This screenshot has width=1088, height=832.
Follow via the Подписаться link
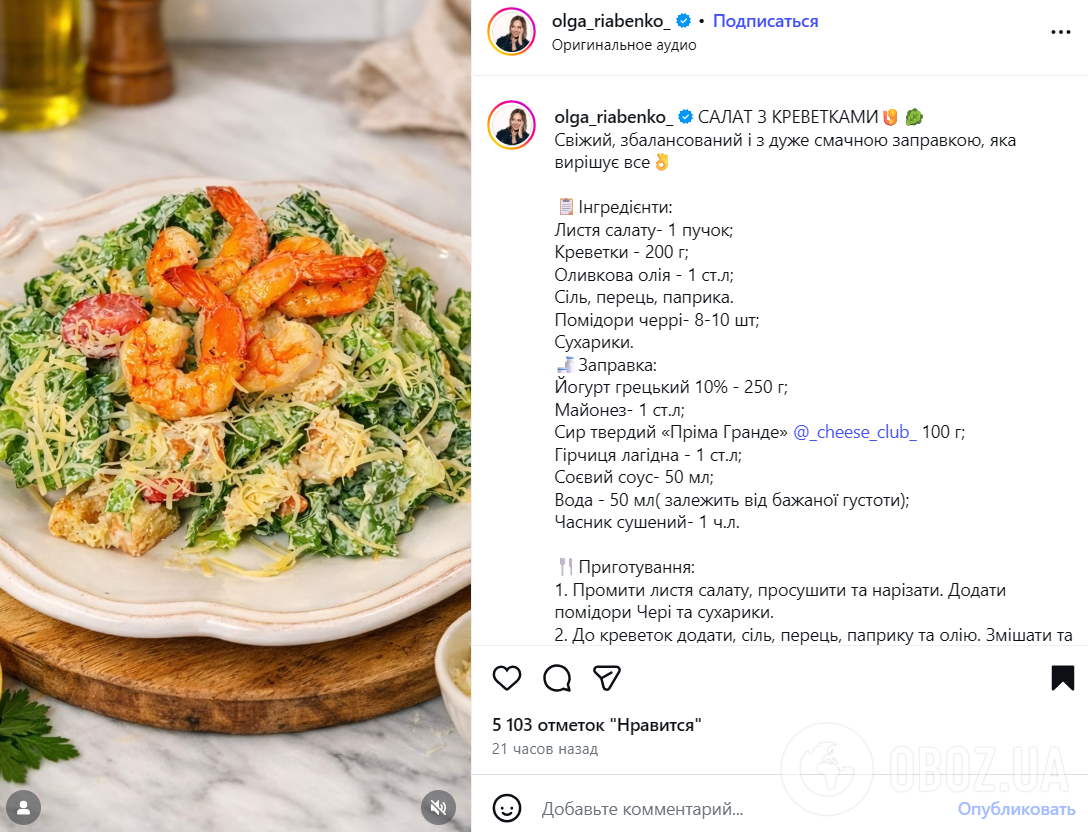click(x=765, y=22)
